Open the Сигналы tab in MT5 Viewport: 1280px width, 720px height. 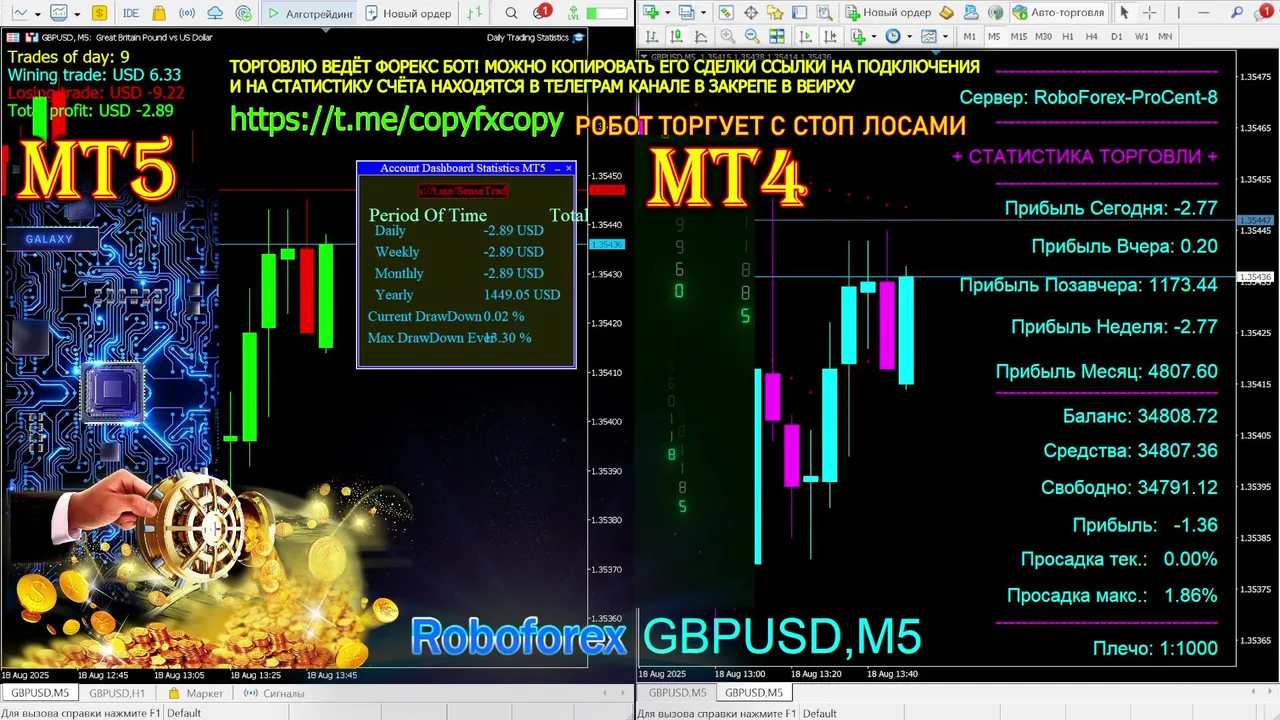tap(274, 693)
